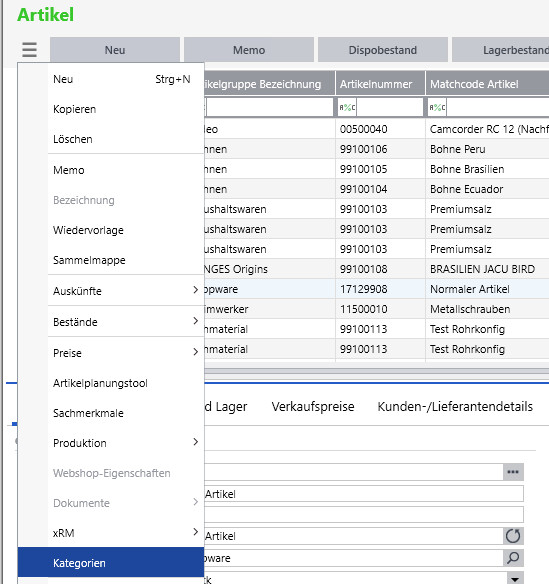The image size is (549, 584).
Task: Select cell Metallschrauben
Action: click(x=488, y=309)
